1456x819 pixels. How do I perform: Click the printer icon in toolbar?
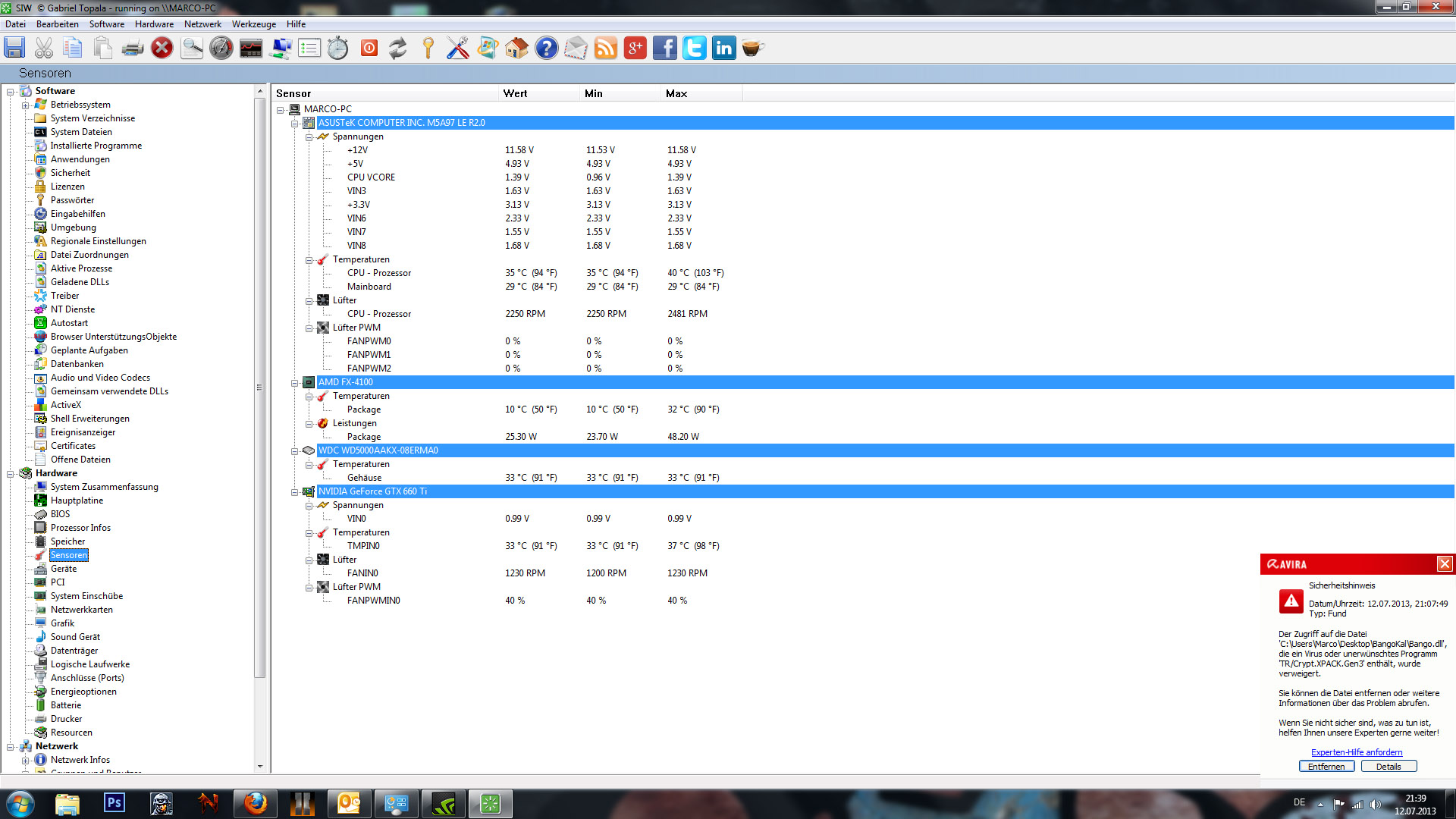133,49
